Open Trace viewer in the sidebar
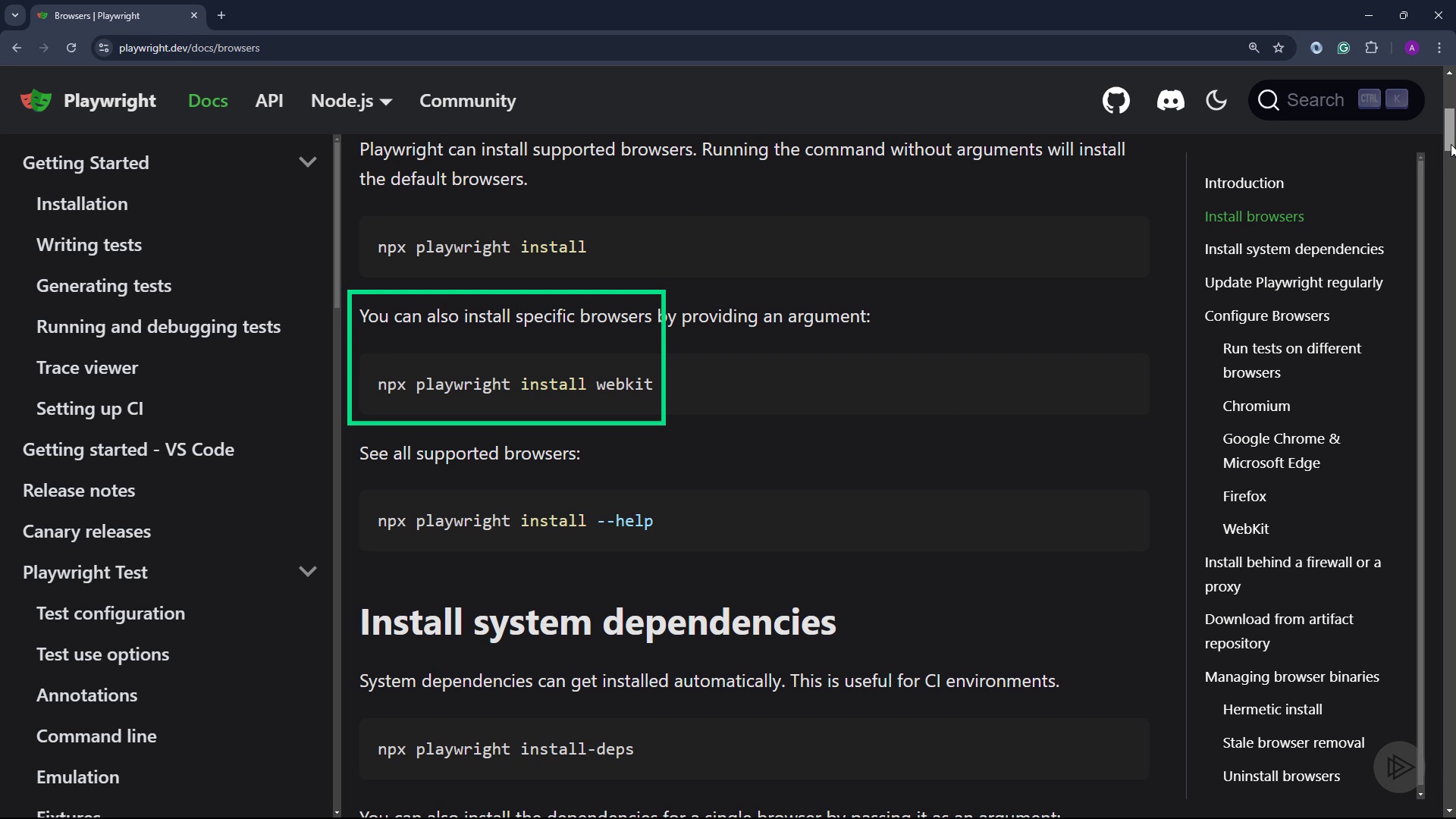 [87, 368]
